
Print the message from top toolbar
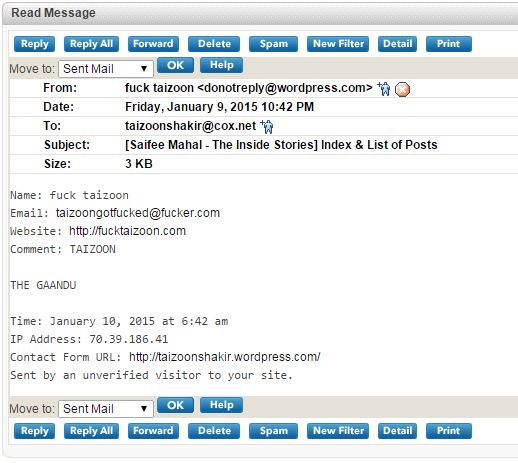(x=449, y=44)
